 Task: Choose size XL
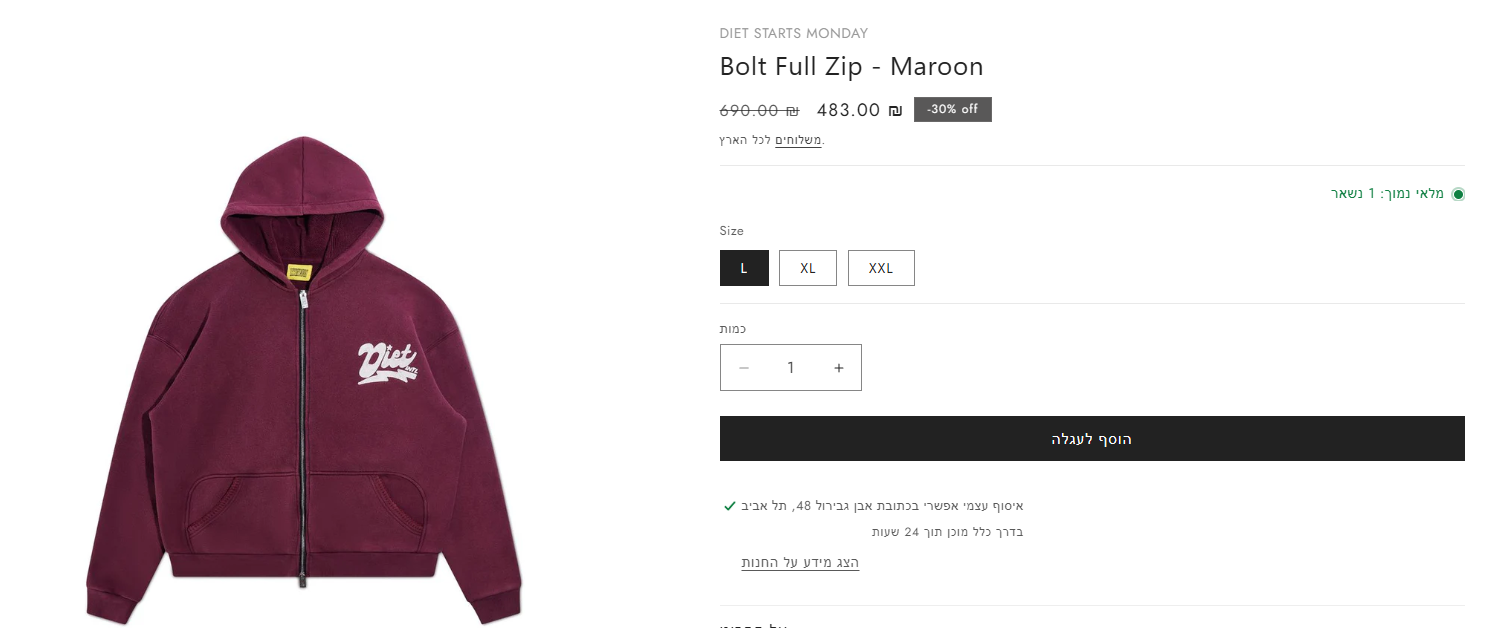coord(808,268)
